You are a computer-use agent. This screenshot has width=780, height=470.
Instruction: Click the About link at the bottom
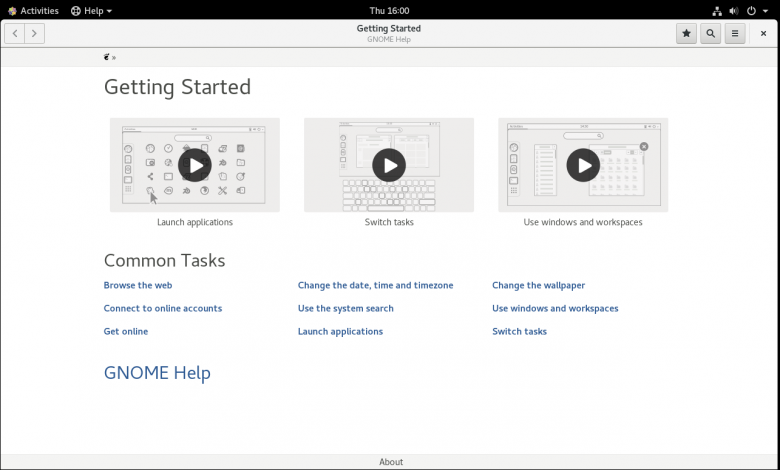click(x=391, y=462)
